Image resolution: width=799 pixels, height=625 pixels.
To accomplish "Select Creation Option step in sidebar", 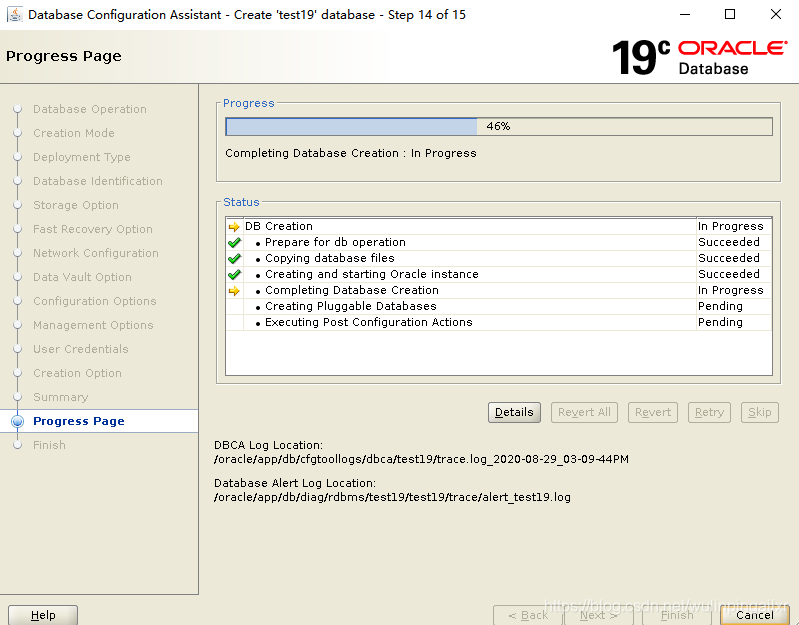I will point(77,373).
